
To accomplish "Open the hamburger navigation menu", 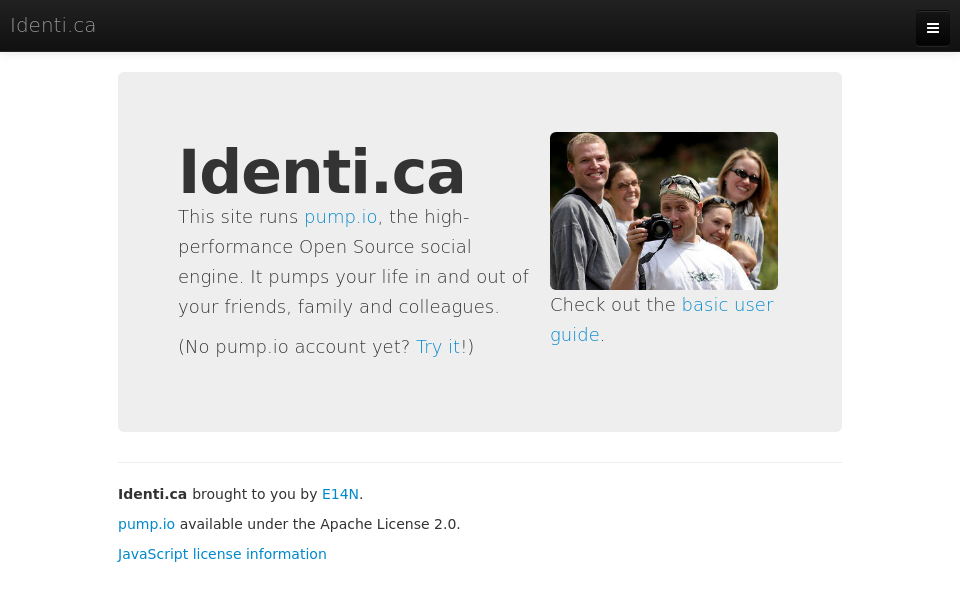I will [x=932, y=28].
